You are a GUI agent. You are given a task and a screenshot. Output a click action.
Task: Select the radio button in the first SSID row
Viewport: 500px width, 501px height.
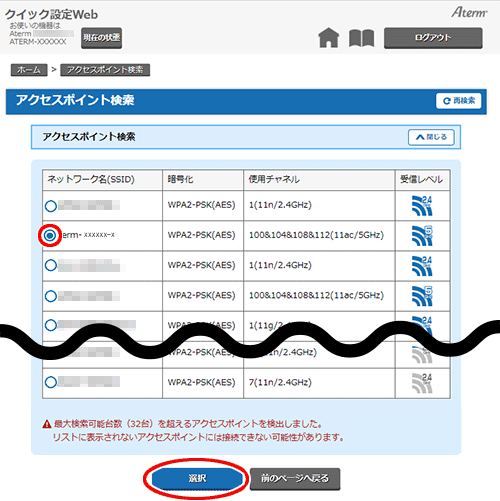[x=51, y=206]
